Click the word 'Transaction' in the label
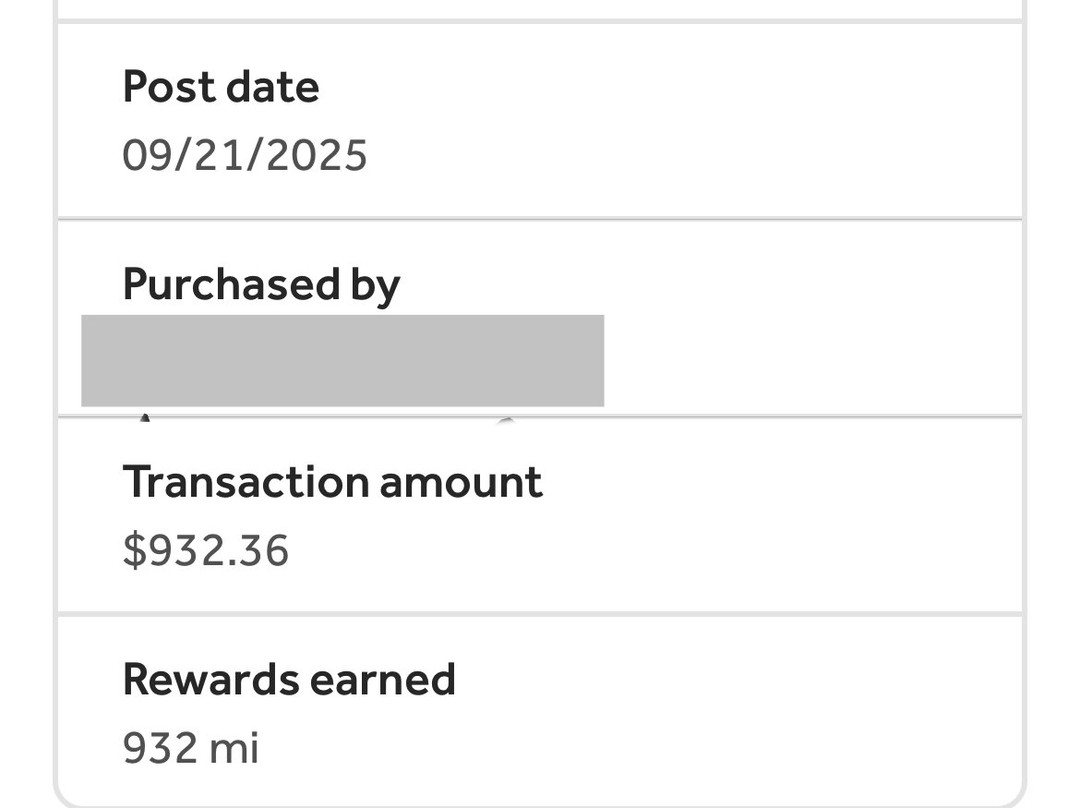 click(x=244, y=482)
